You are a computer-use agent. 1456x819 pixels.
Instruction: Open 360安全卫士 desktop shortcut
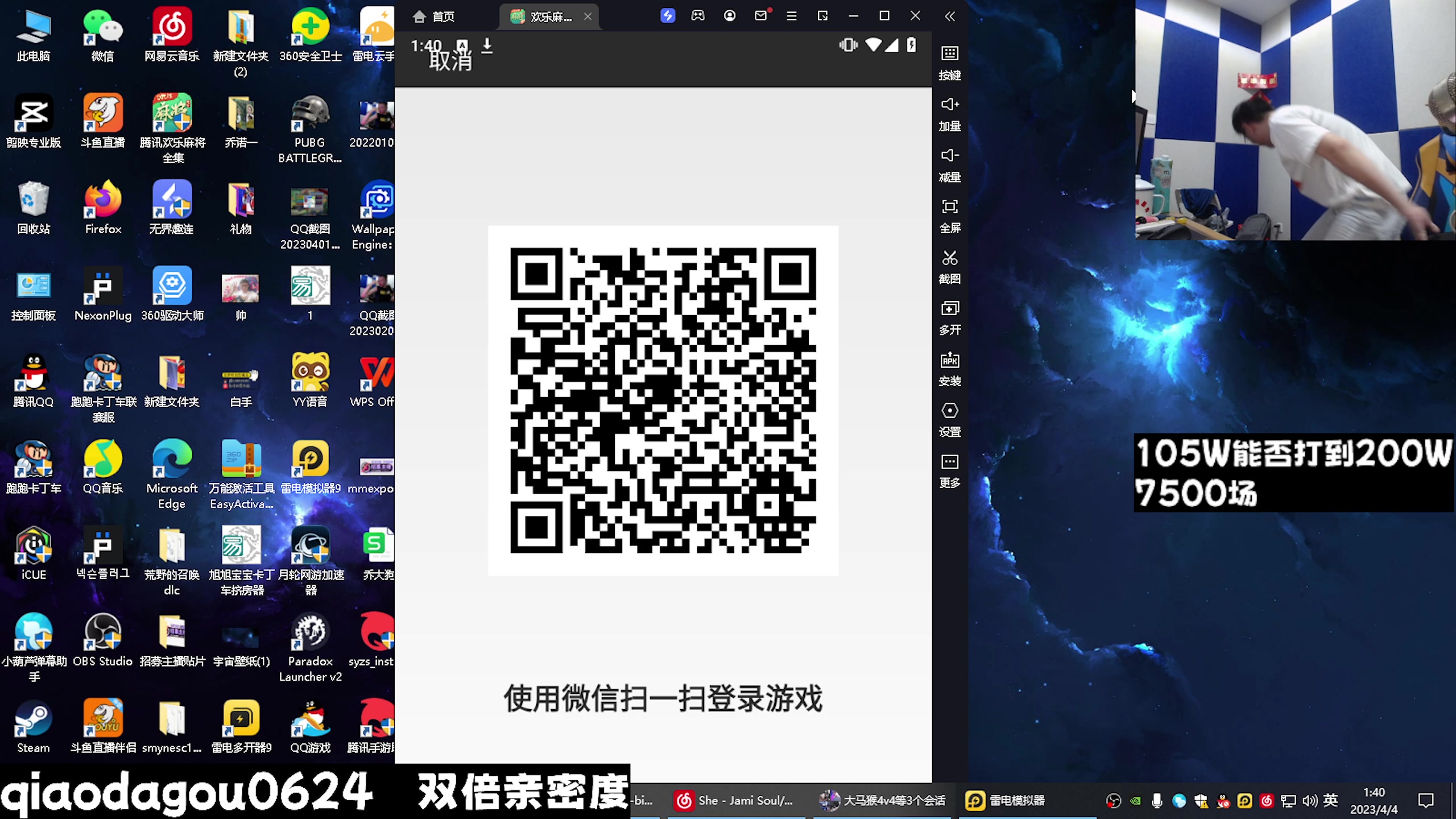click(x=310, y=35)
